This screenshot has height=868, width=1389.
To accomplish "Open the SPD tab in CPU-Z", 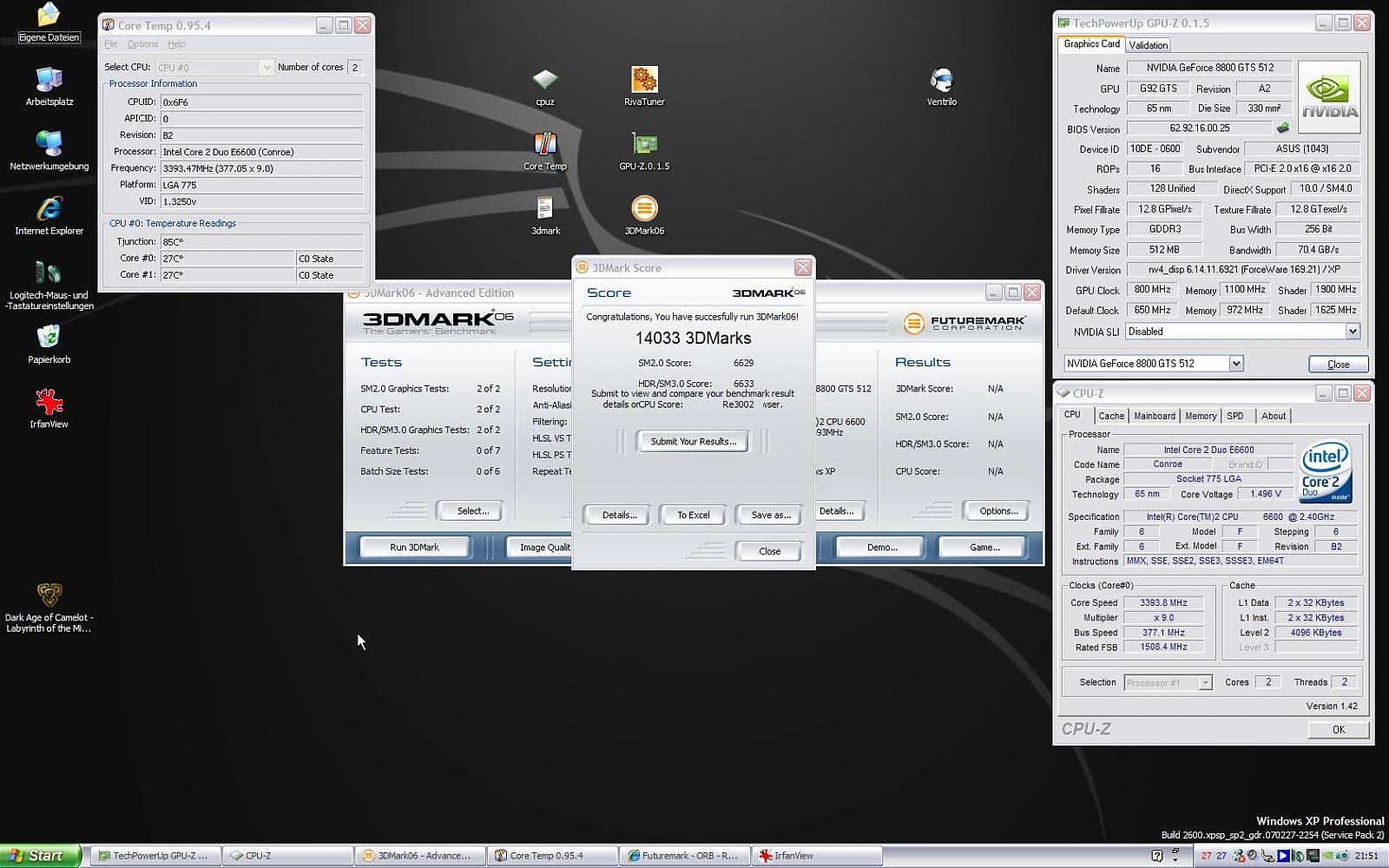I will (1235, 416).
